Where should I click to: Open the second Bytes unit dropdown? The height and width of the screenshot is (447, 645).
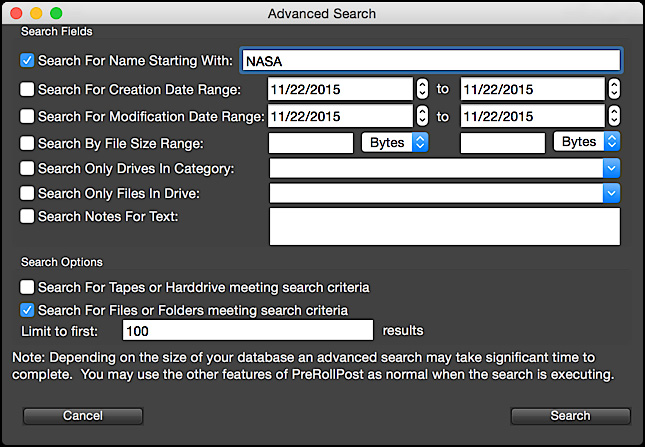tap(587, 141)
